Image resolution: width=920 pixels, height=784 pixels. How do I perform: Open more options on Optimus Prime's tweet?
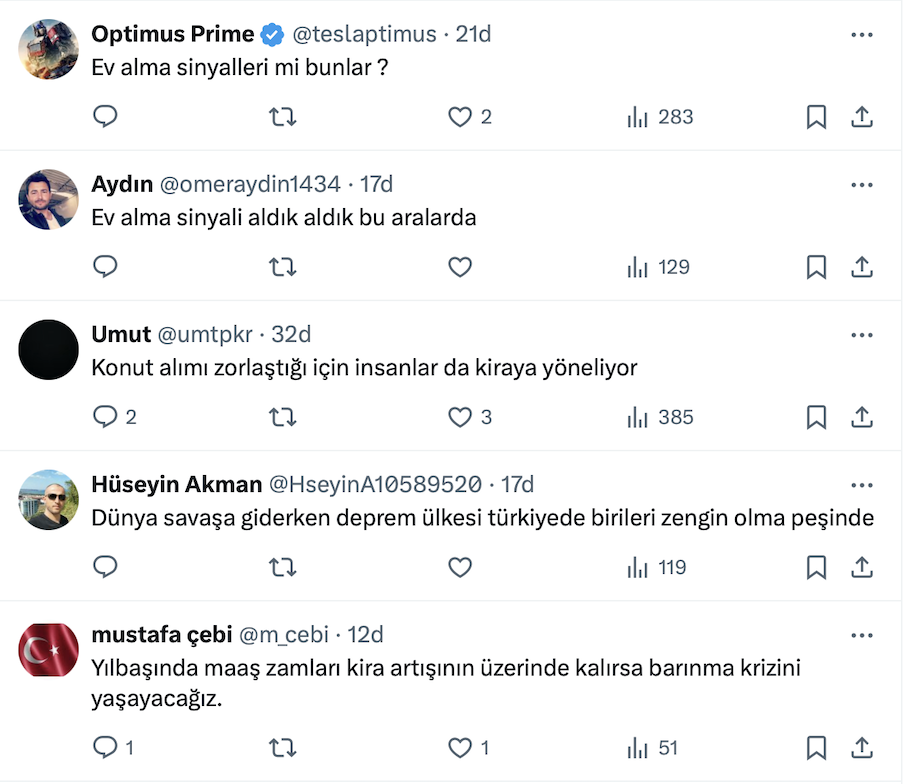pos(861,34)
